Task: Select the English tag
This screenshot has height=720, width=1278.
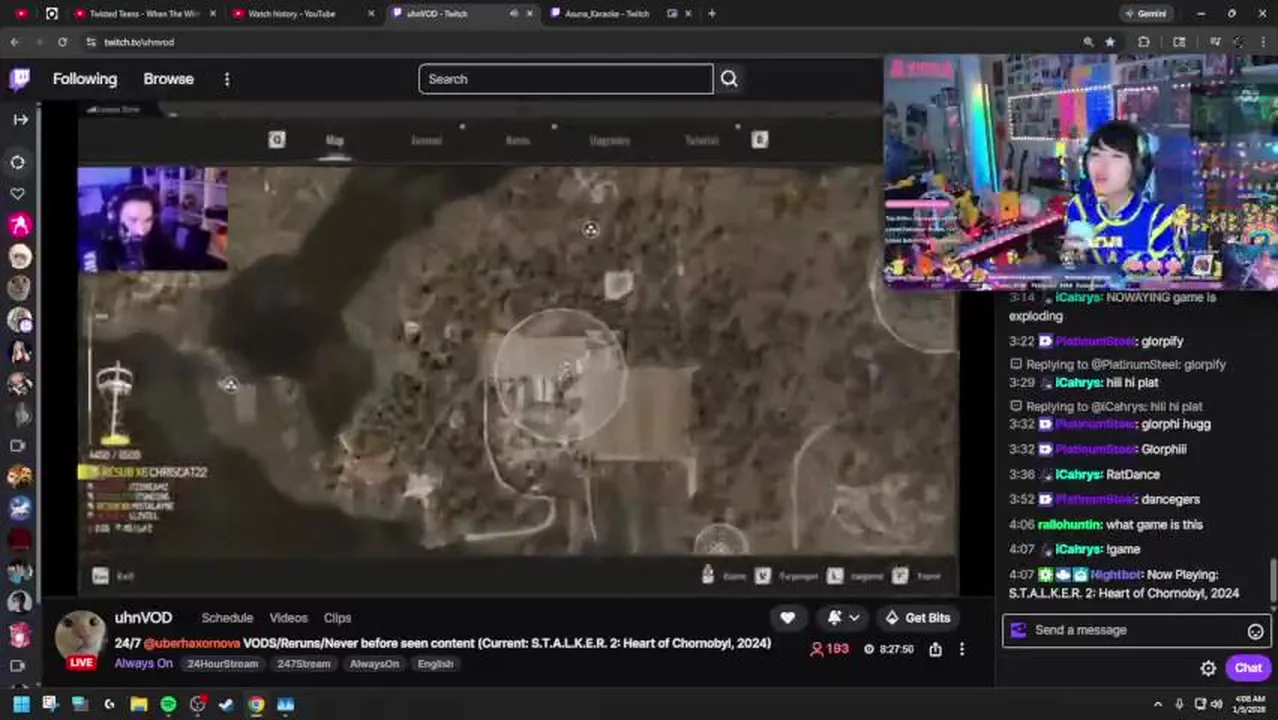Action: [x=435, y=664]
